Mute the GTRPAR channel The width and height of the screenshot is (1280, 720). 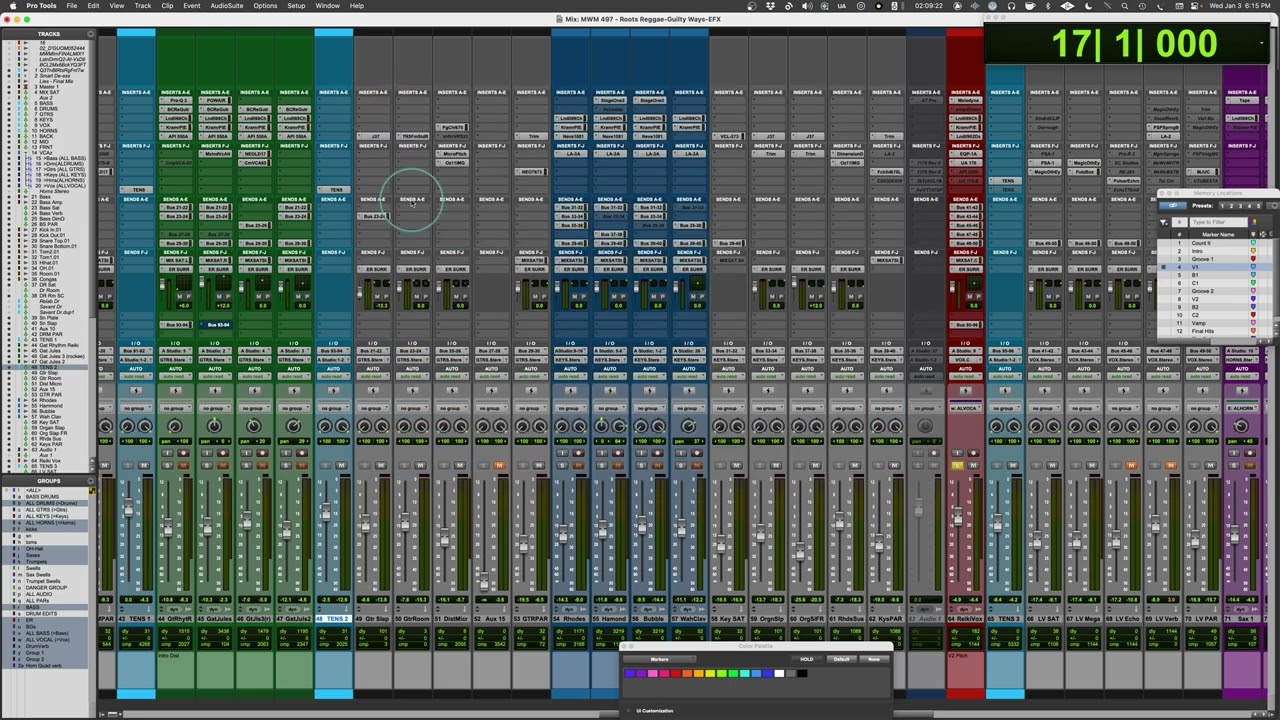[538, 465]
